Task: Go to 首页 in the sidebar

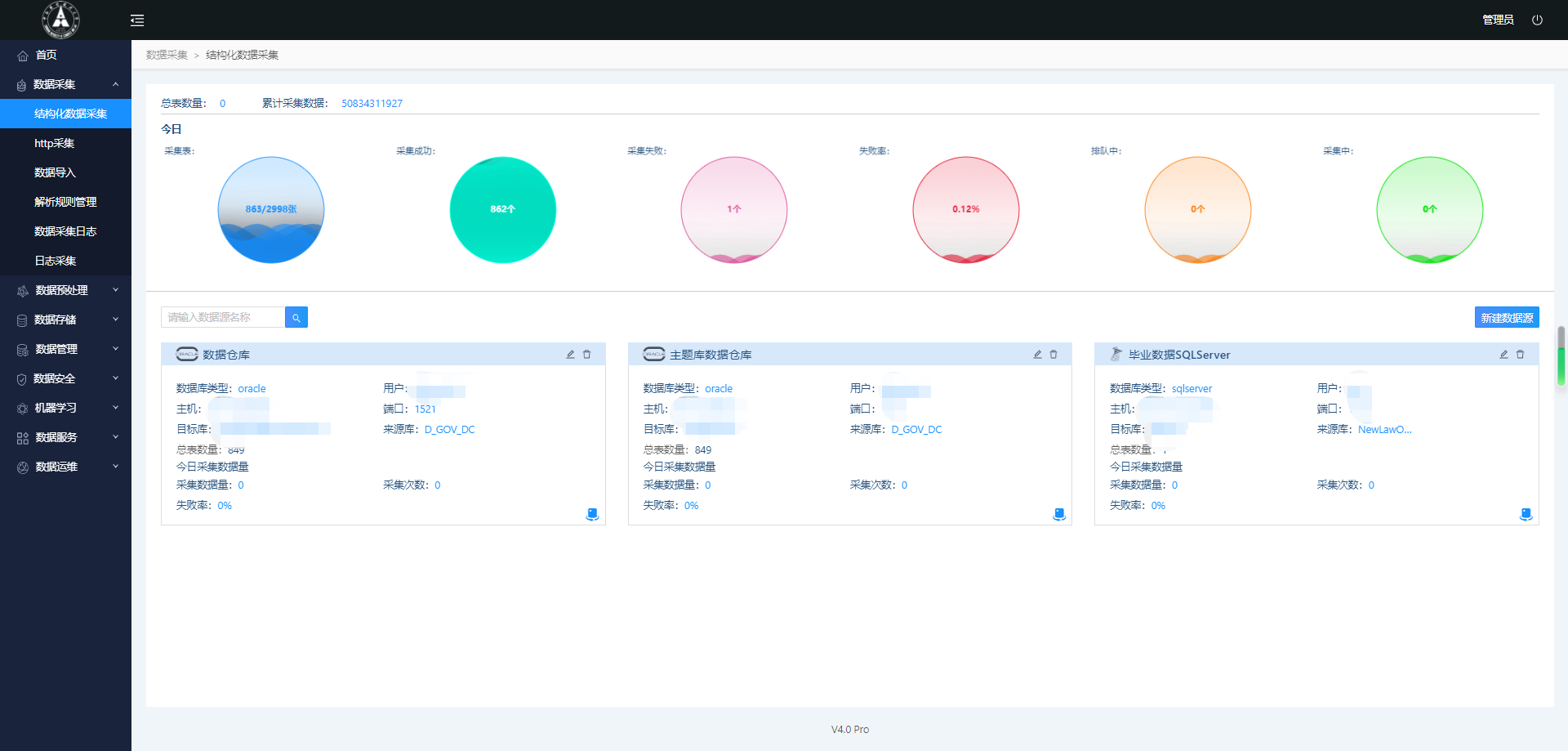Action: pos(47,55)
